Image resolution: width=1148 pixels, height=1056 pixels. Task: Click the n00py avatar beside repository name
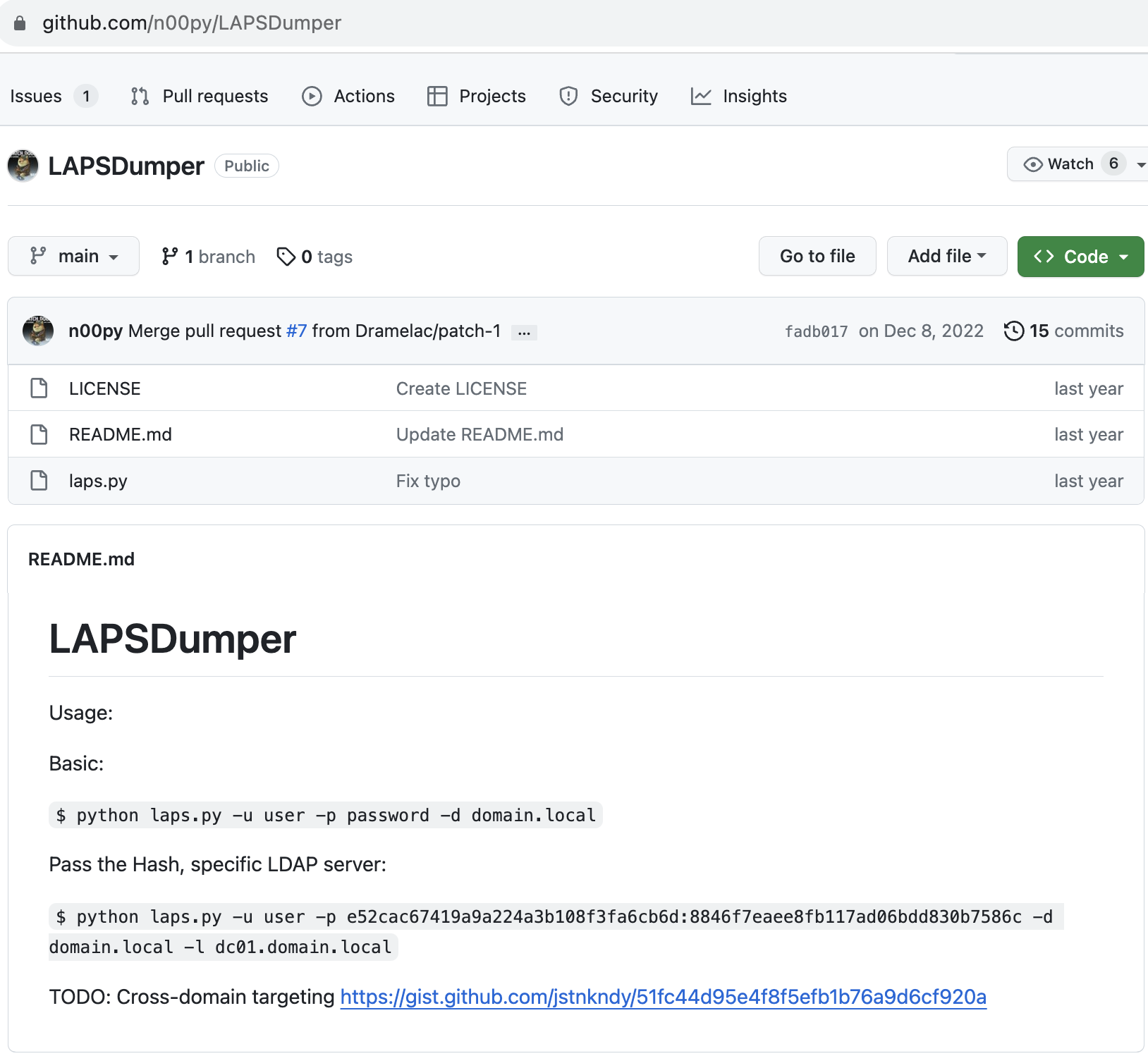click(x=23, y=166)
